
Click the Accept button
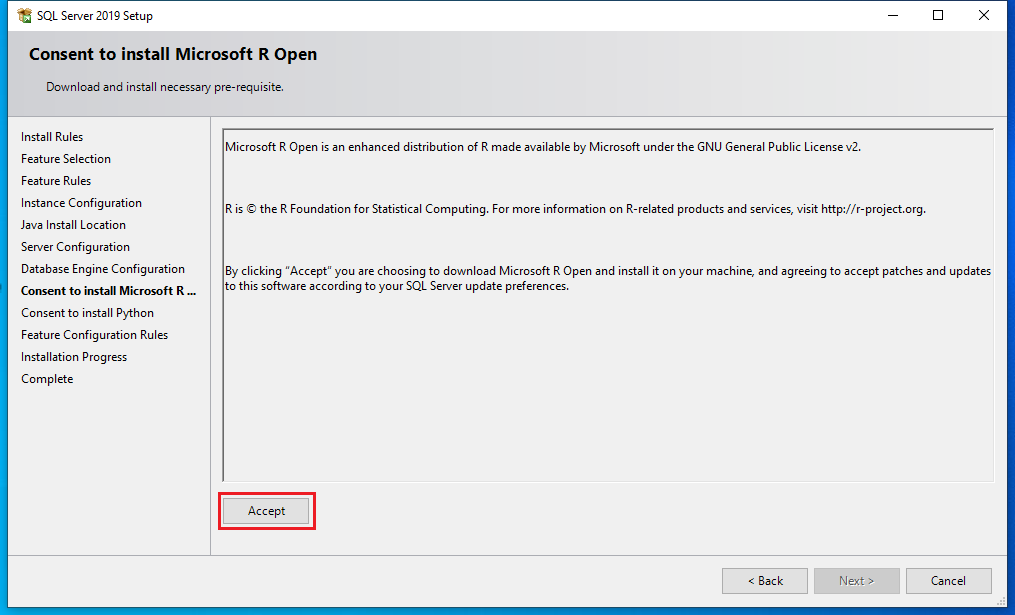[x=266, y=511]
